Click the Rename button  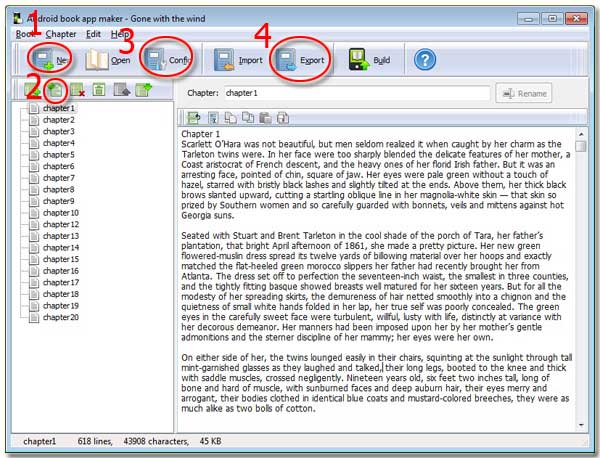click(524, 93)
